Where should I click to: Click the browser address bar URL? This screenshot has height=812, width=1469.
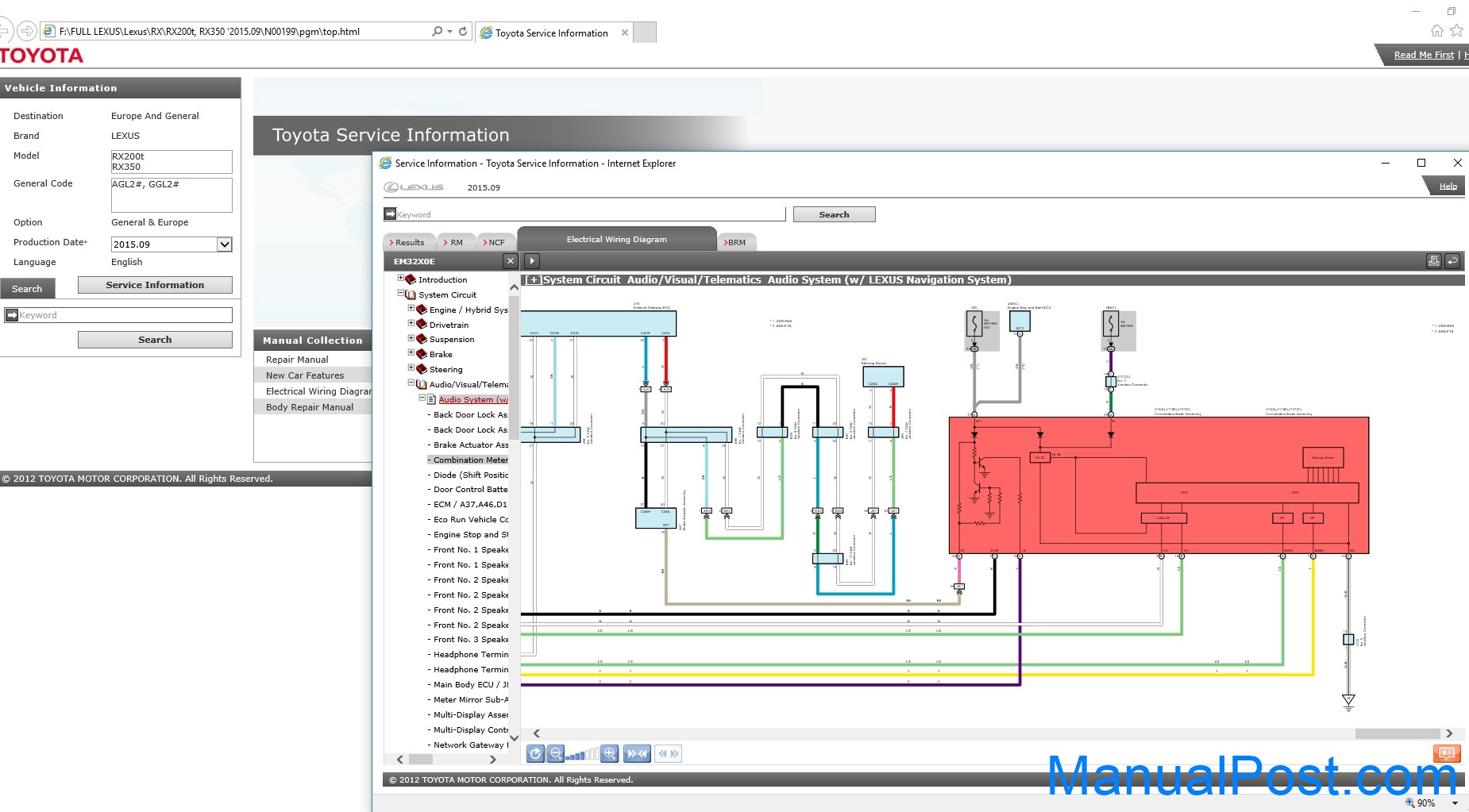tap(210, 32)
